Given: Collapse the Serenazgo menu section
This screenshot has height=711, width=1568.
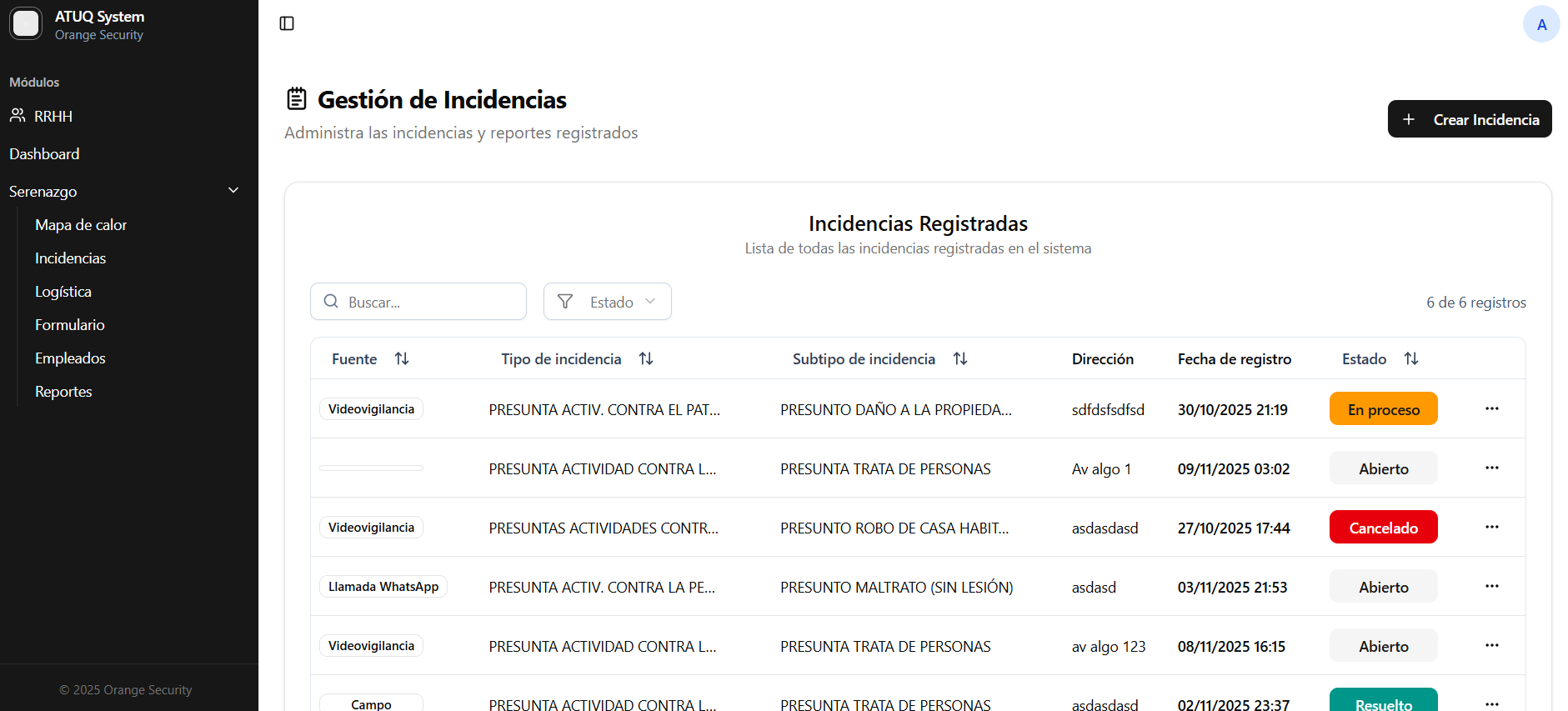Looking at the screenshot, I should tap(233, 191).
